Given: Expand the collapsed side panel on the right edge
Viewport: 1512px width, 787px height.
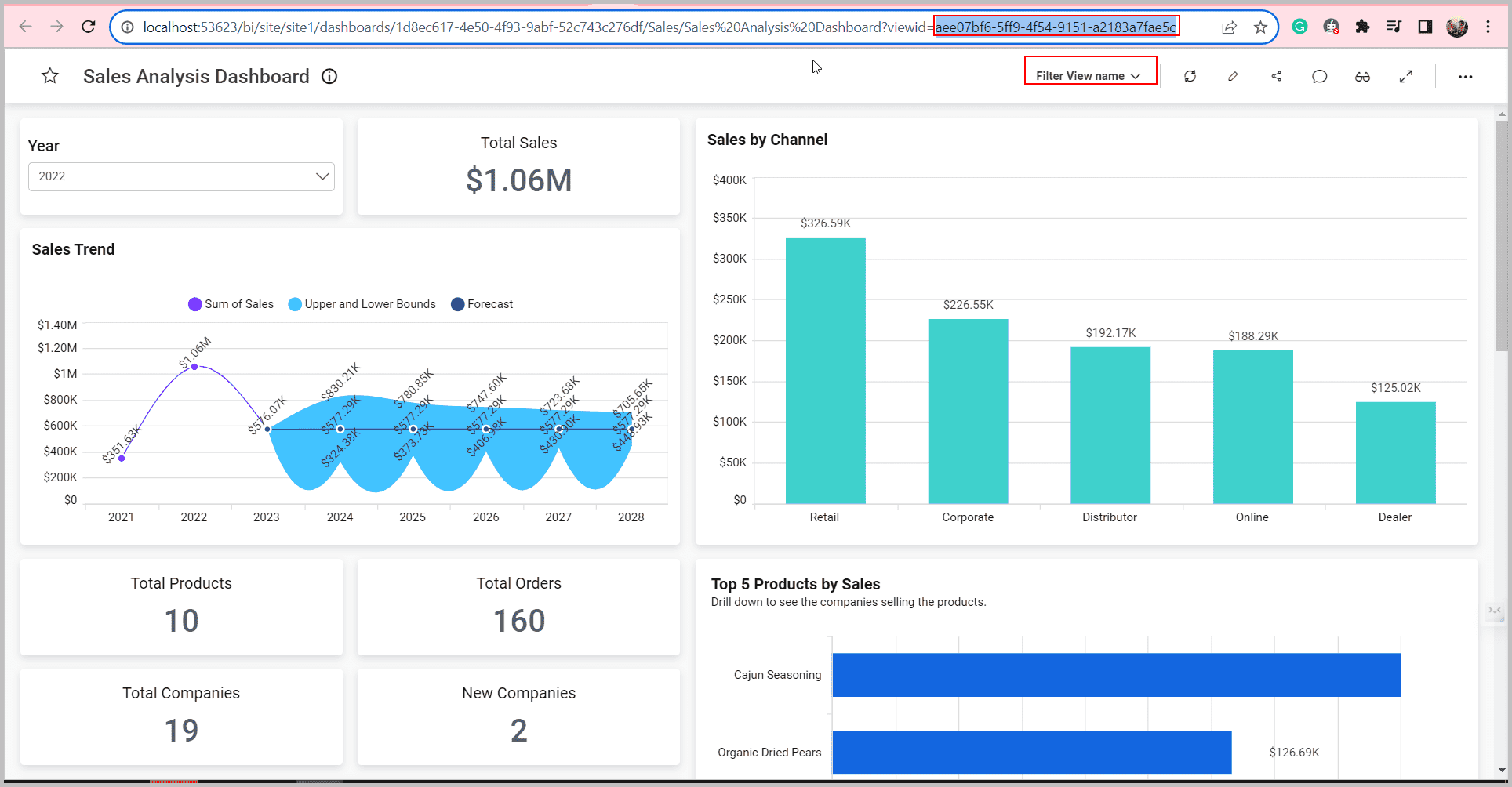Looking at the screenshot, I should point(1495,611).
